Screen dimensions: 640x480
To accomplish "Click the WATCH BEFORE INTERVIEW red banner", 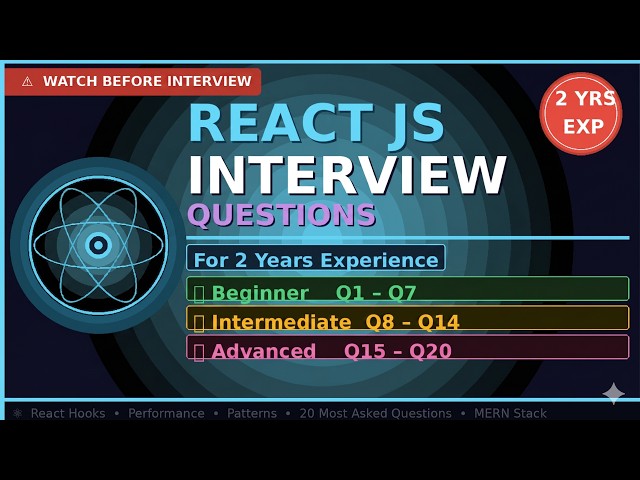I will pos(133,81).
